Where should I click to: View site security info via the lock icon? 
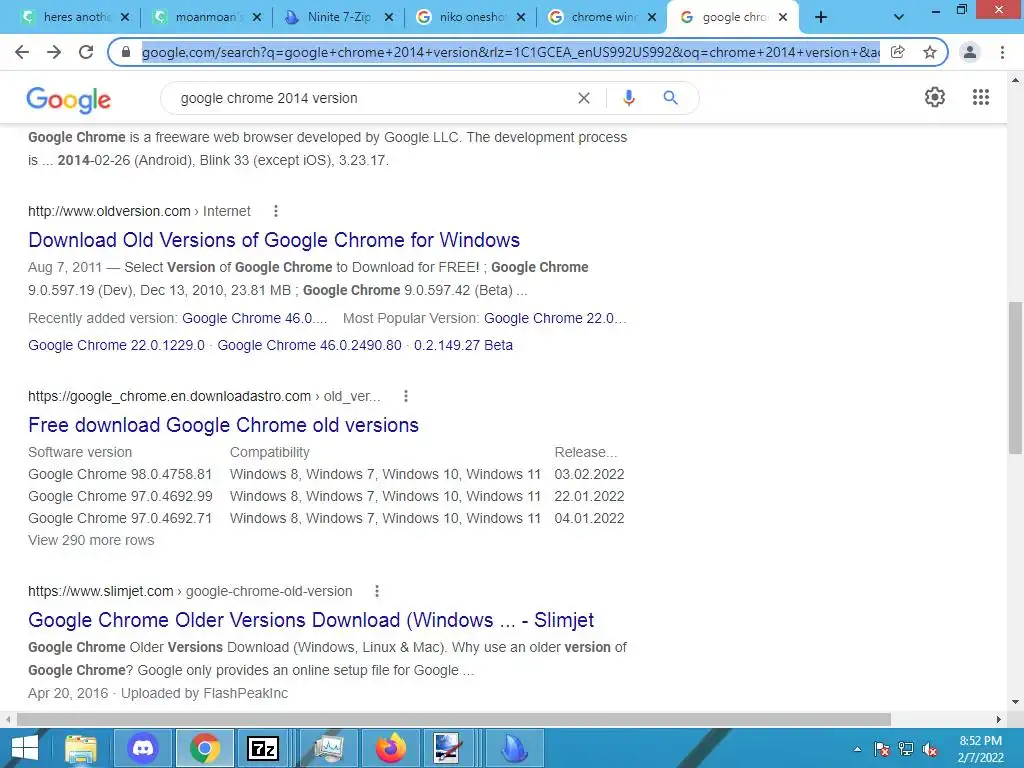pos(126,52)
